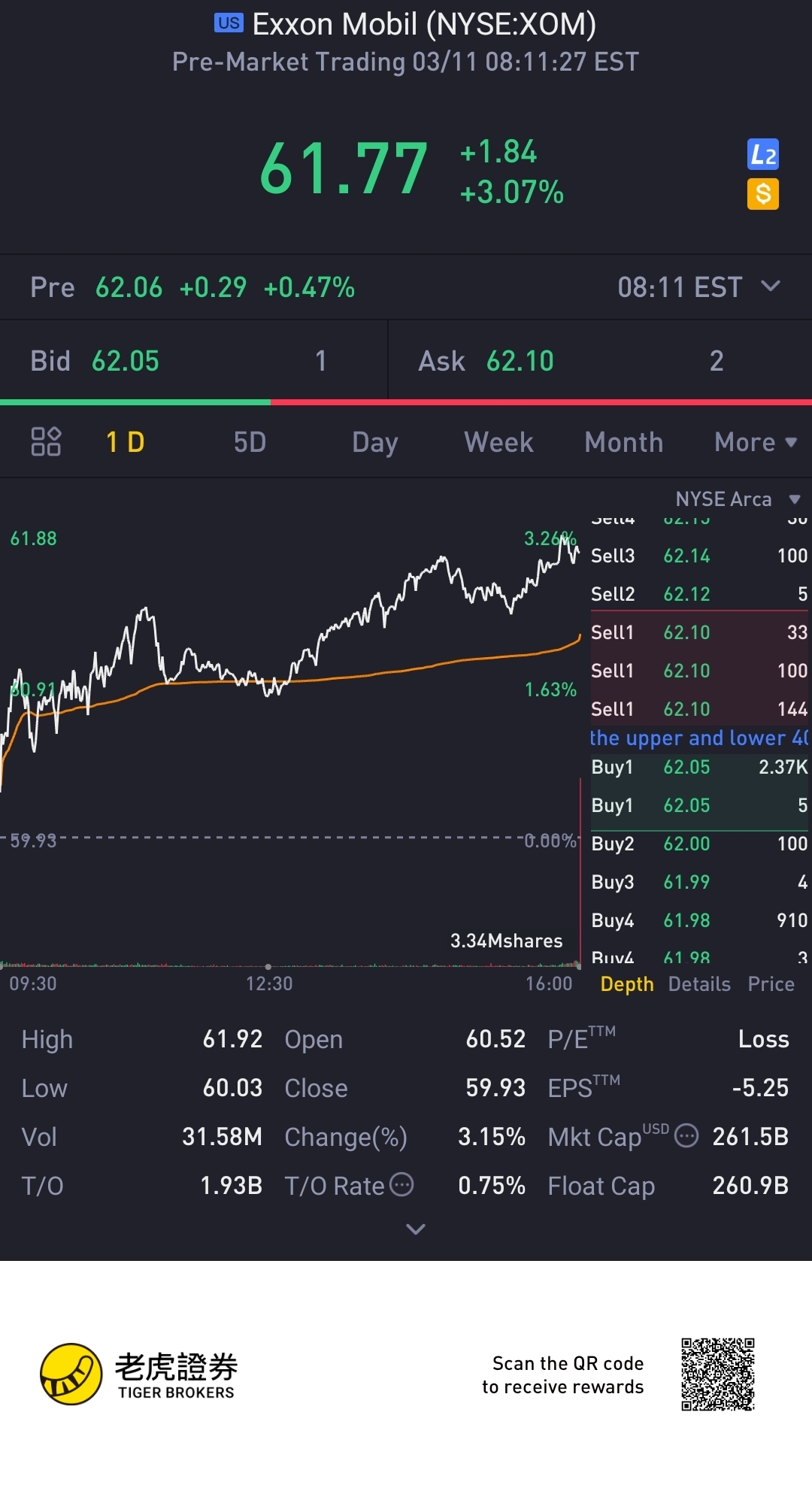
Task: Switch to the Day chart tab
Action: [x=375, y=442]
